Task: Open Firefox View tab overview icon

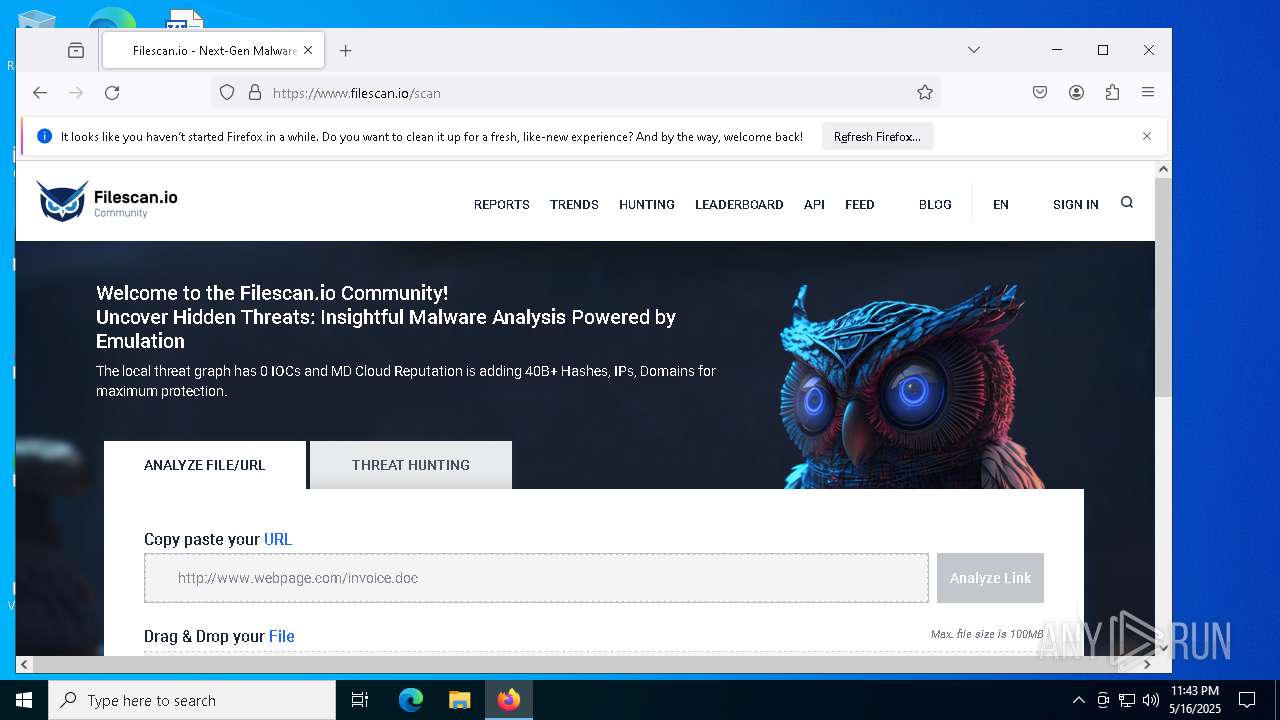Action: tap(76, 50)
